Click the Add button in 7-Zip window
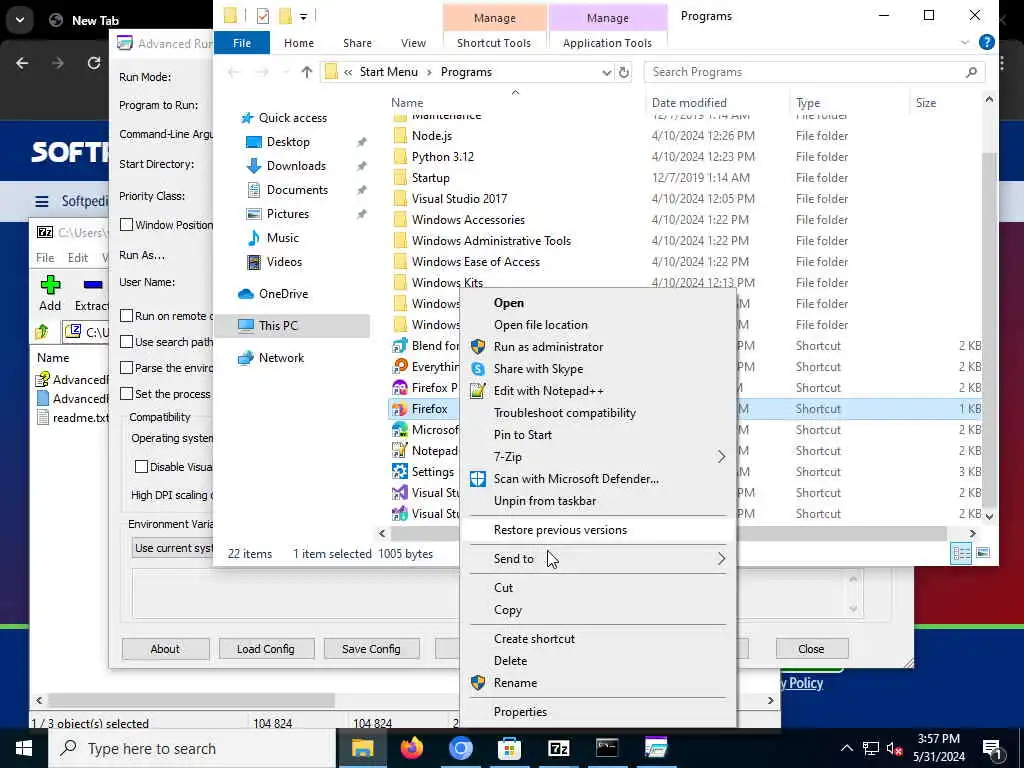Image resolution: width=1024 pixels, height=768 pixels. coord(50,293)
